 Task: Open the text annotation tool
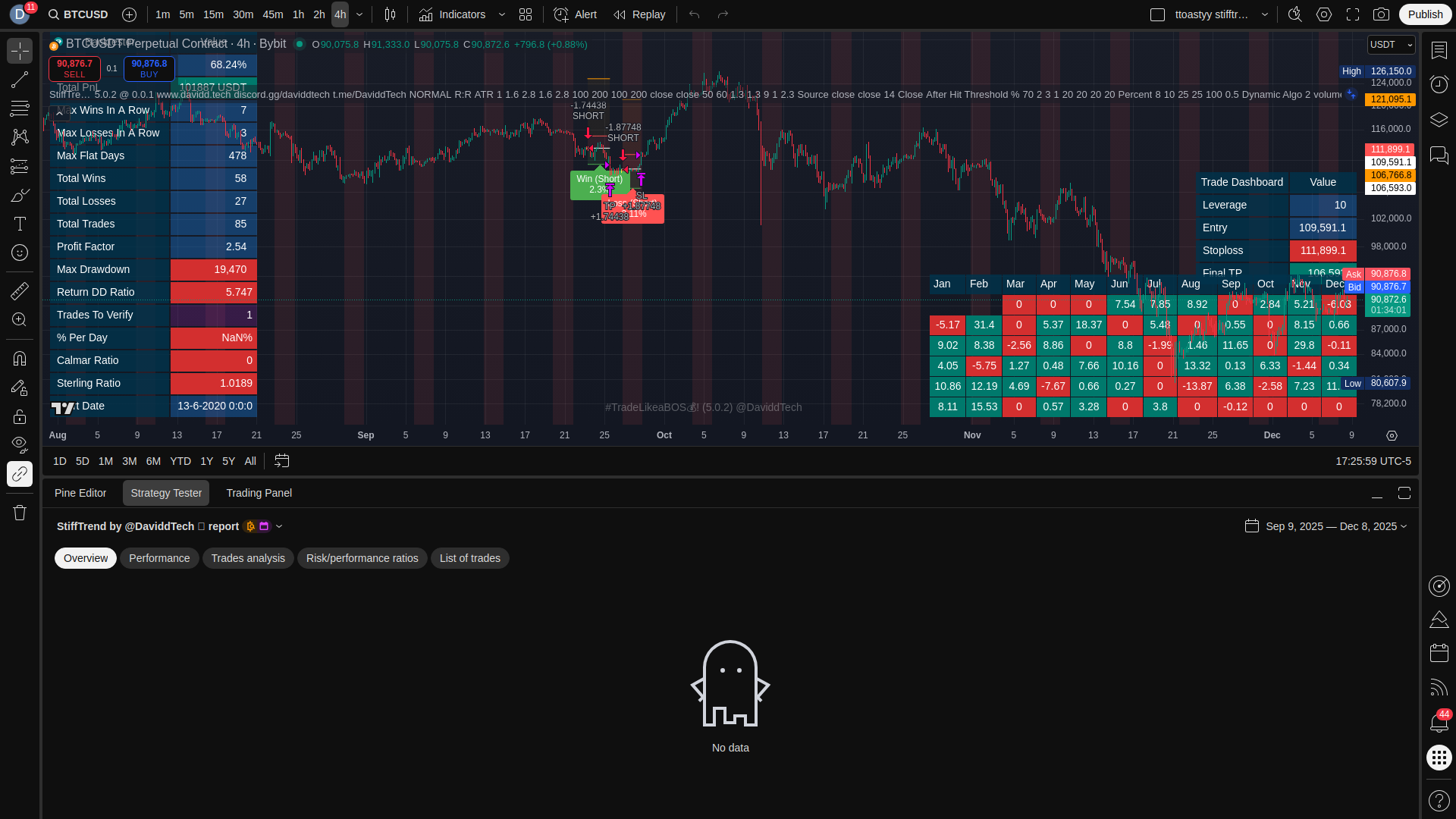click(x=20, y=224)
